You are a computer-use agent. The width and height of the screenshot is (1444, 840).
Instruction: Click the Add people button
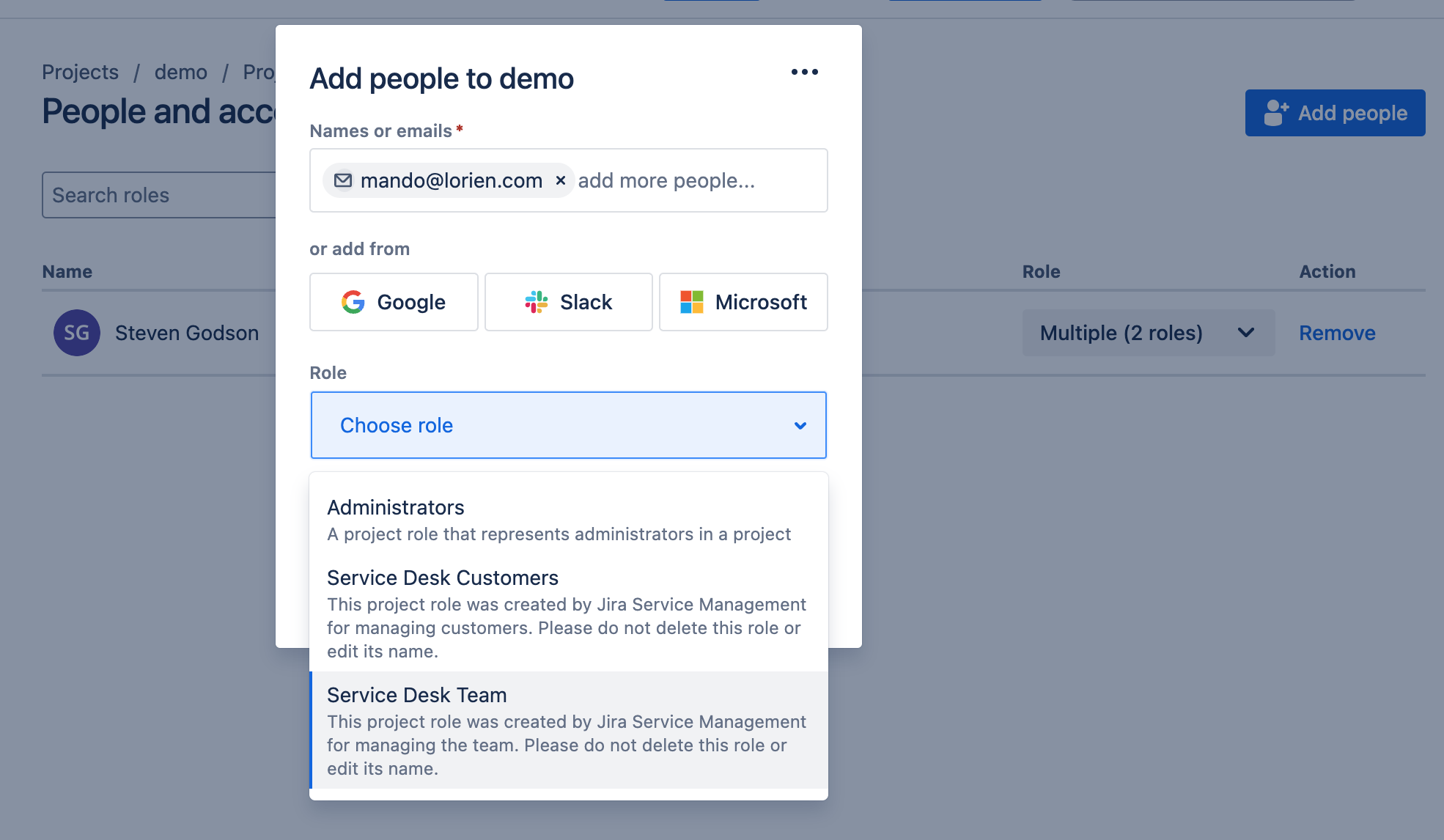(1335, 113)
